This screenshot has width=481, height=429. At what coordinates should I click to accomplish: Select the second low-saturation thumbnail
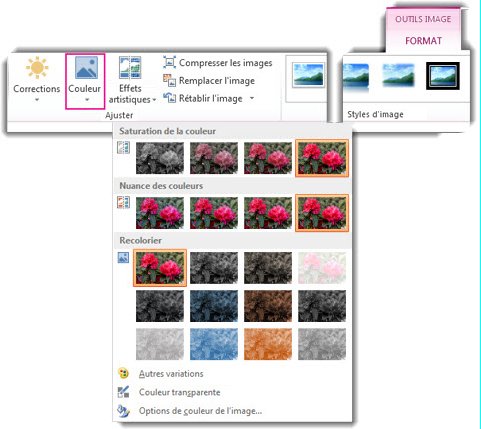click(x=214, y=158)
